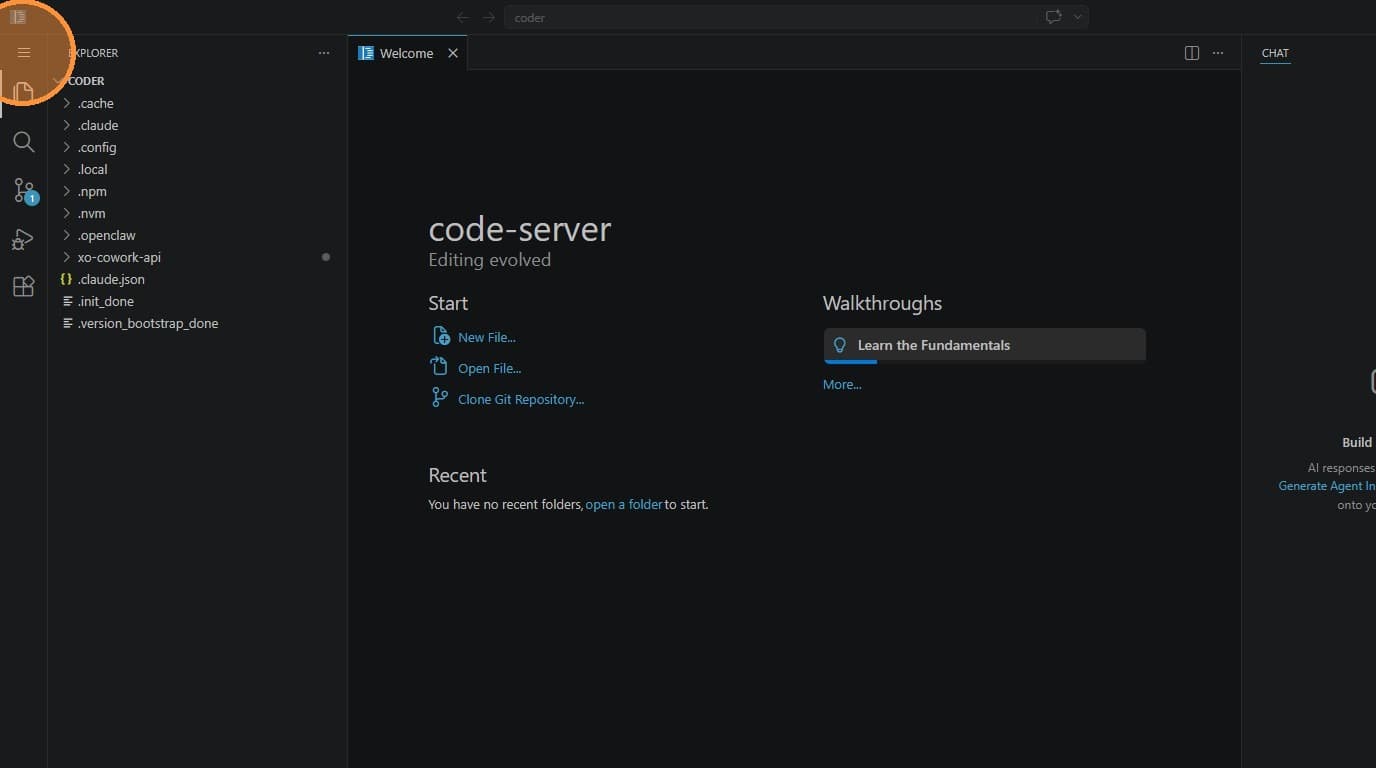Open the Extensions view
This screenshot has width=1376, height=768.
pos(24,287)
